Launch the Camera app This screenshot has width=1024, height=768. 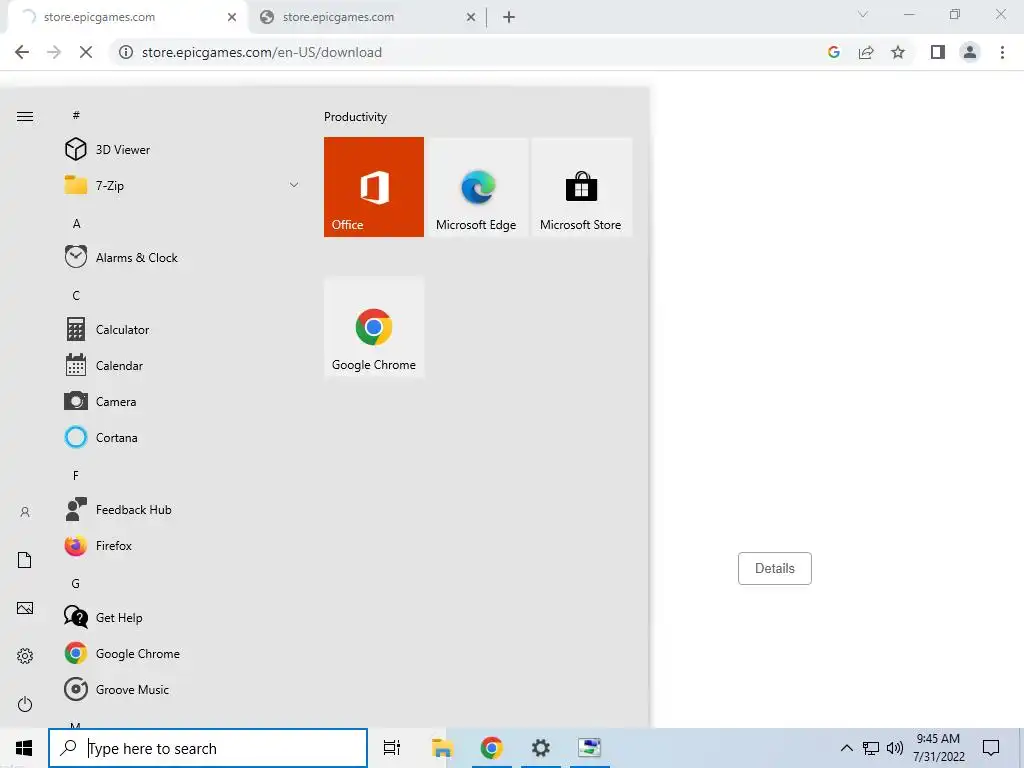(x=183, y=402)
